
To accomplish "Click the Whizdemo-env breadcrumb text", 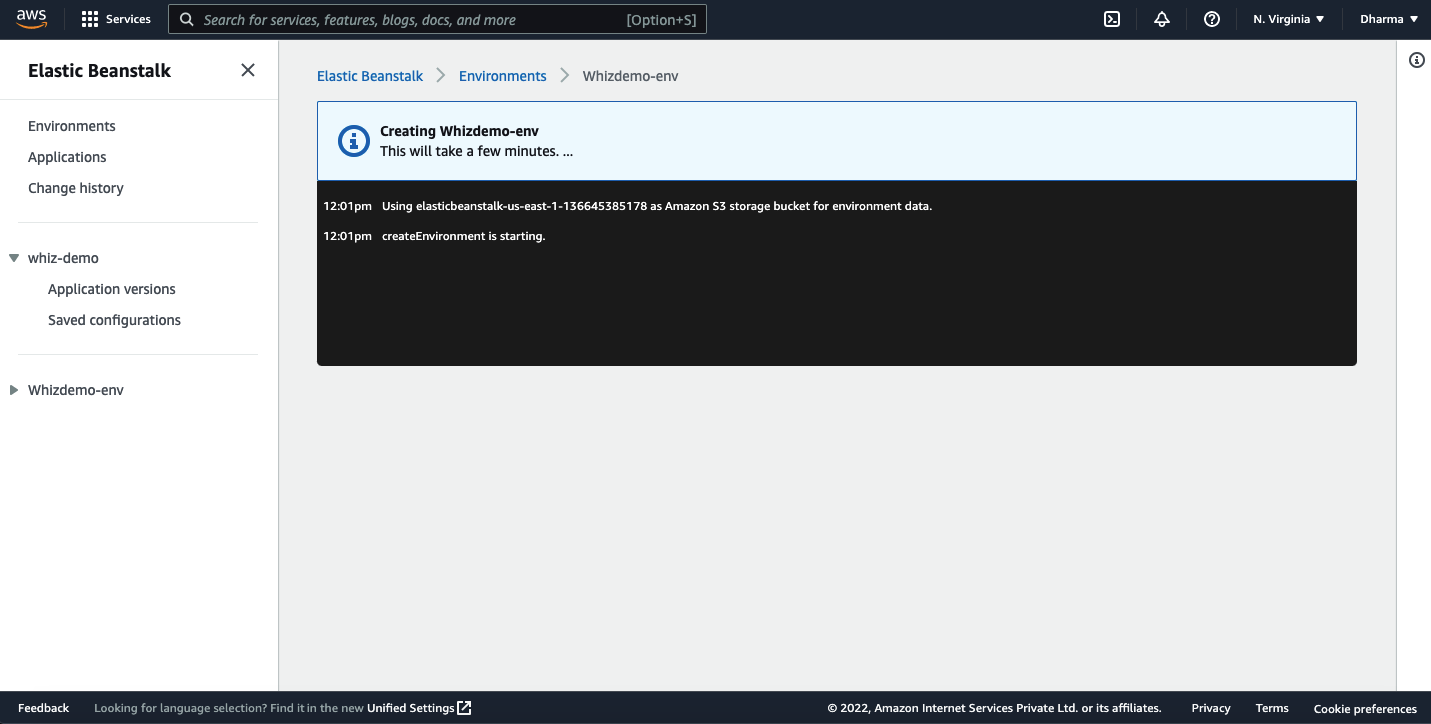I will (x=631, y=76).
